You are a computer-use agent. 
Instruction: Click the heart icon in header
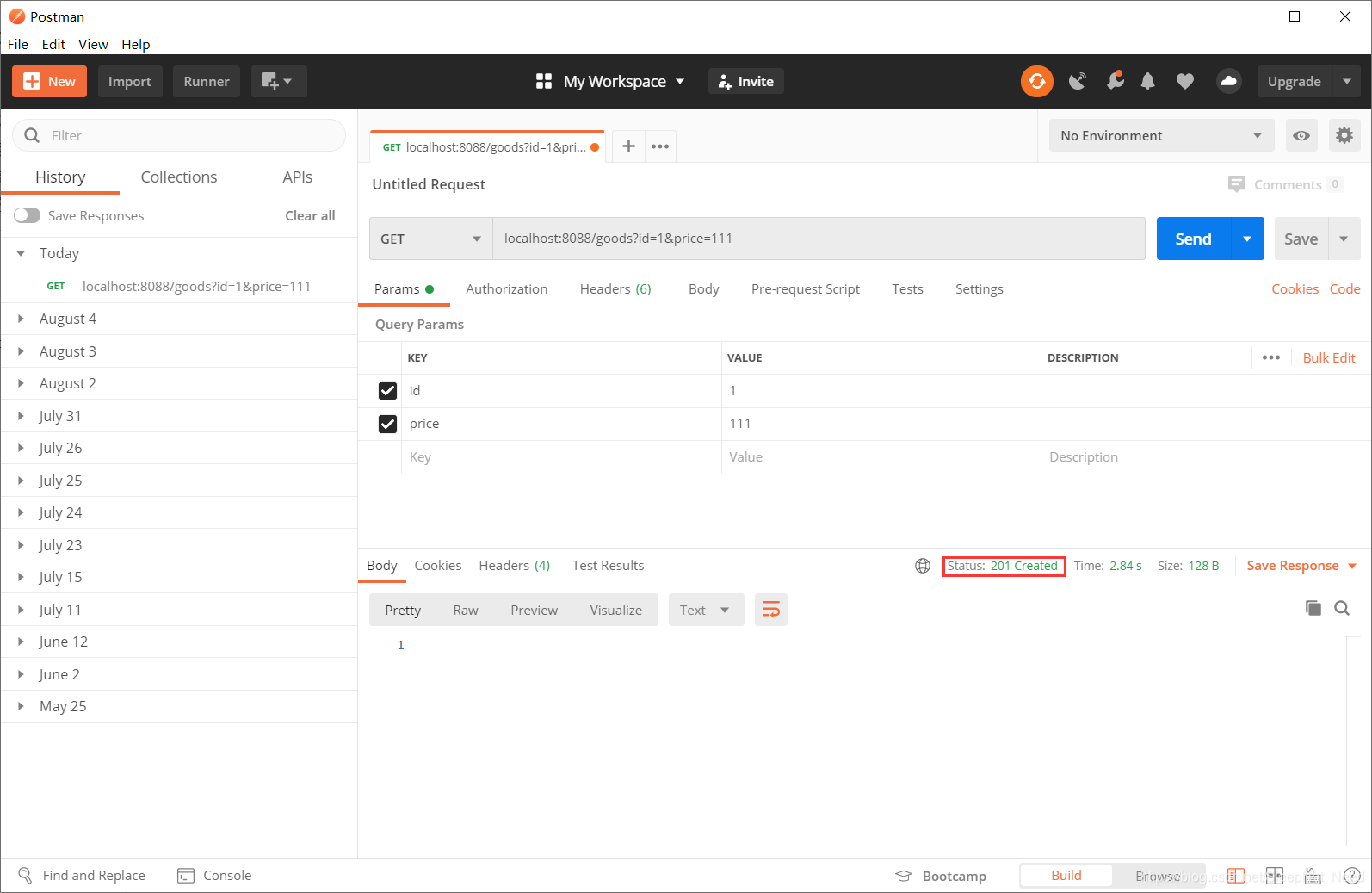tap(1185, 81)
